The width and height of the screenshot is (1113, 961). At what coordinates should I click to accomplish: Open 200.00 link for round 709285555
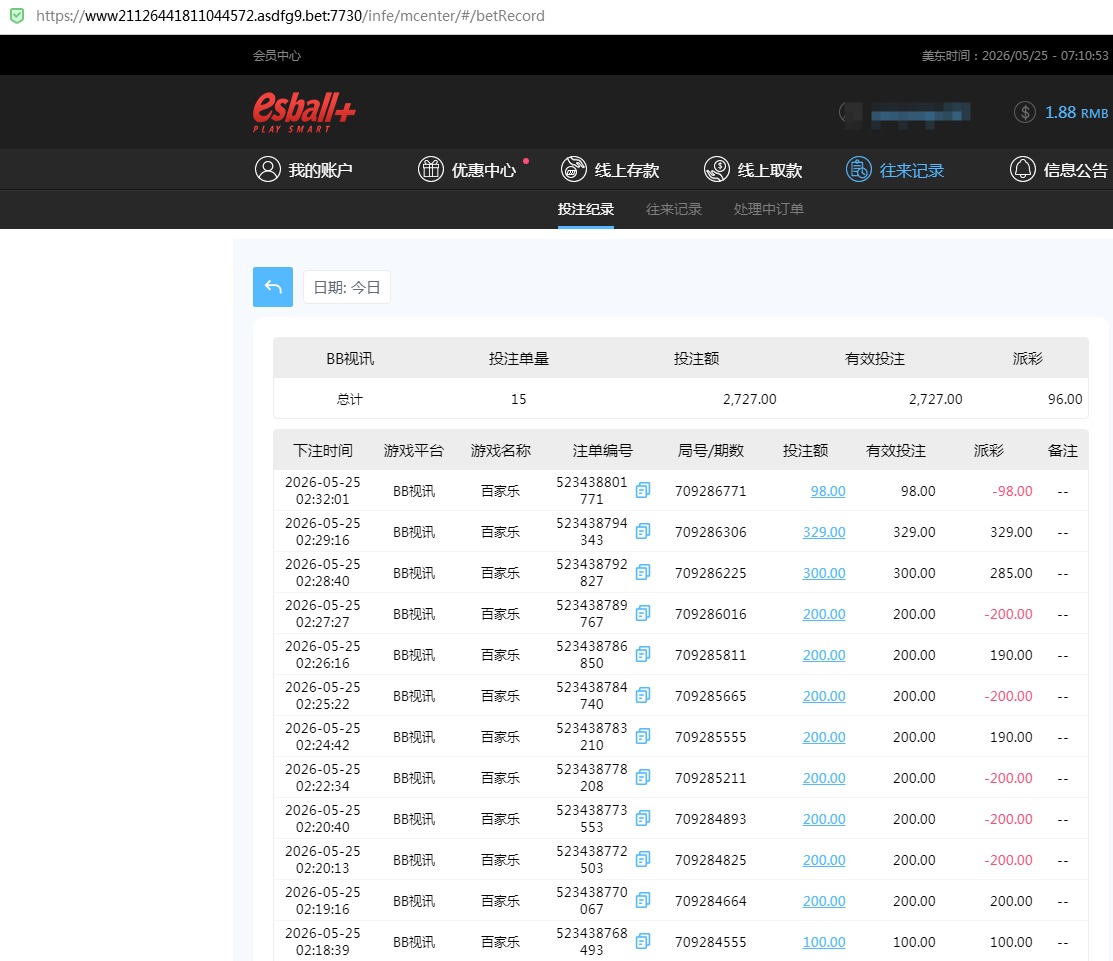pos(823,737)
